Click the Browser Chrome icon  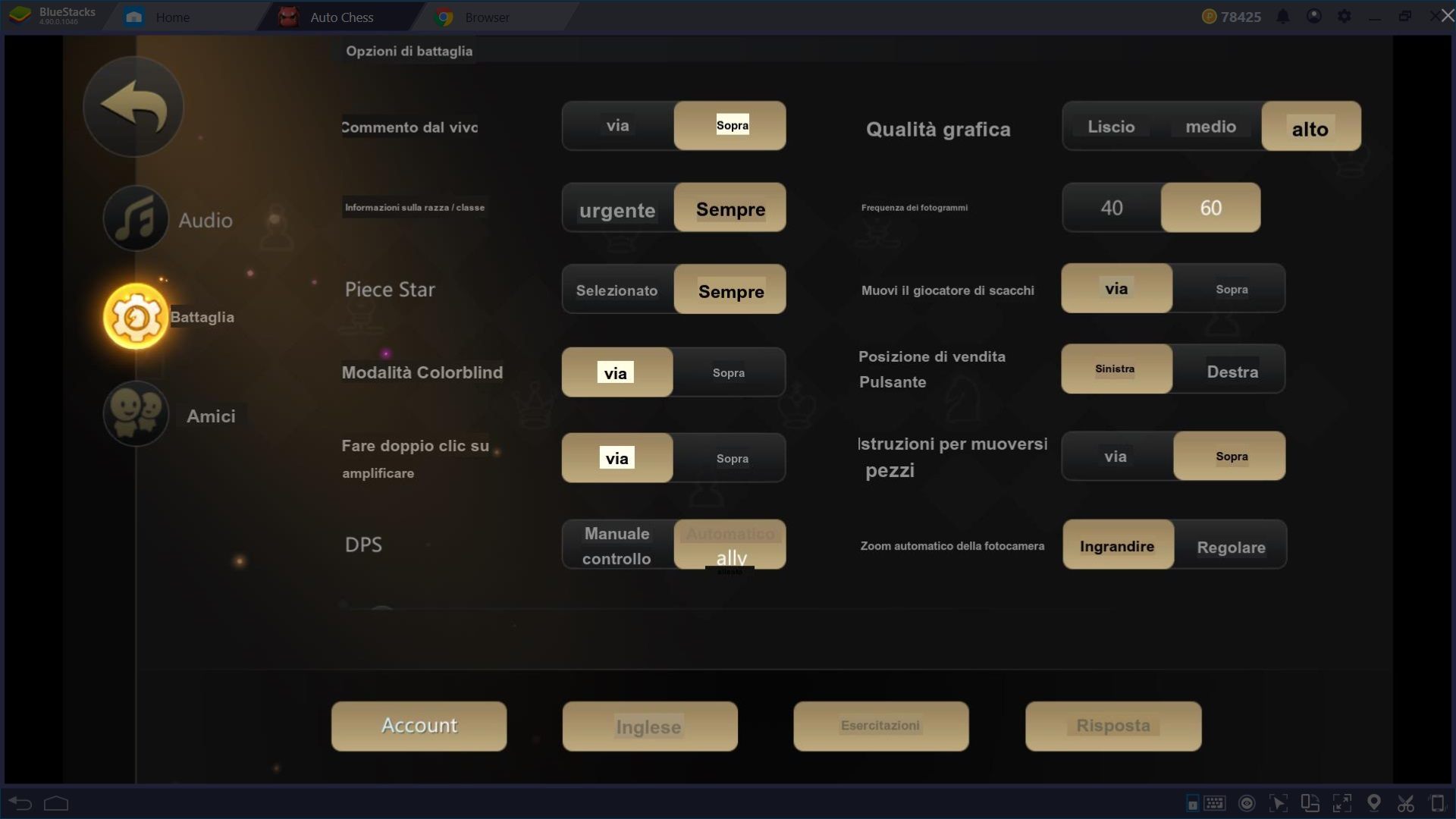[443, 17]
